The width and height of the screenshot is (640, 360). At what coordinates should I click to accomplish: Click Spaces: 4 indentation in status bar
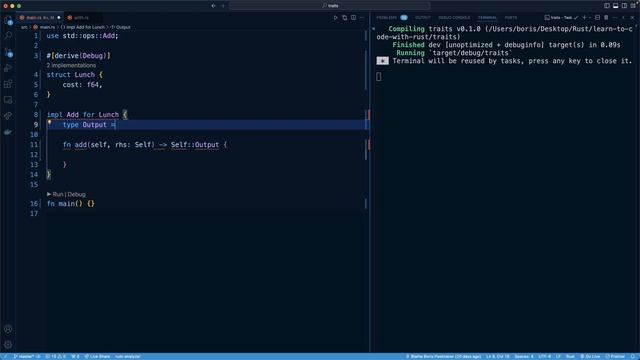tap(524, 356)
